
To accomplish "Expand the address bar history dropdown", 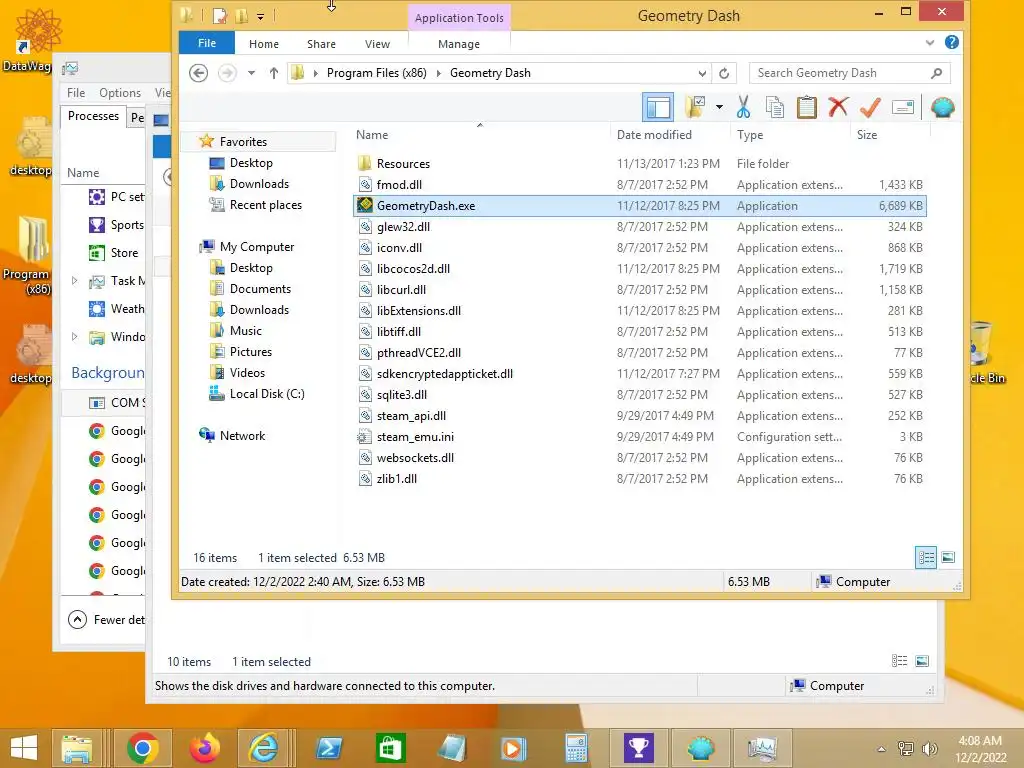I will 702,73.
